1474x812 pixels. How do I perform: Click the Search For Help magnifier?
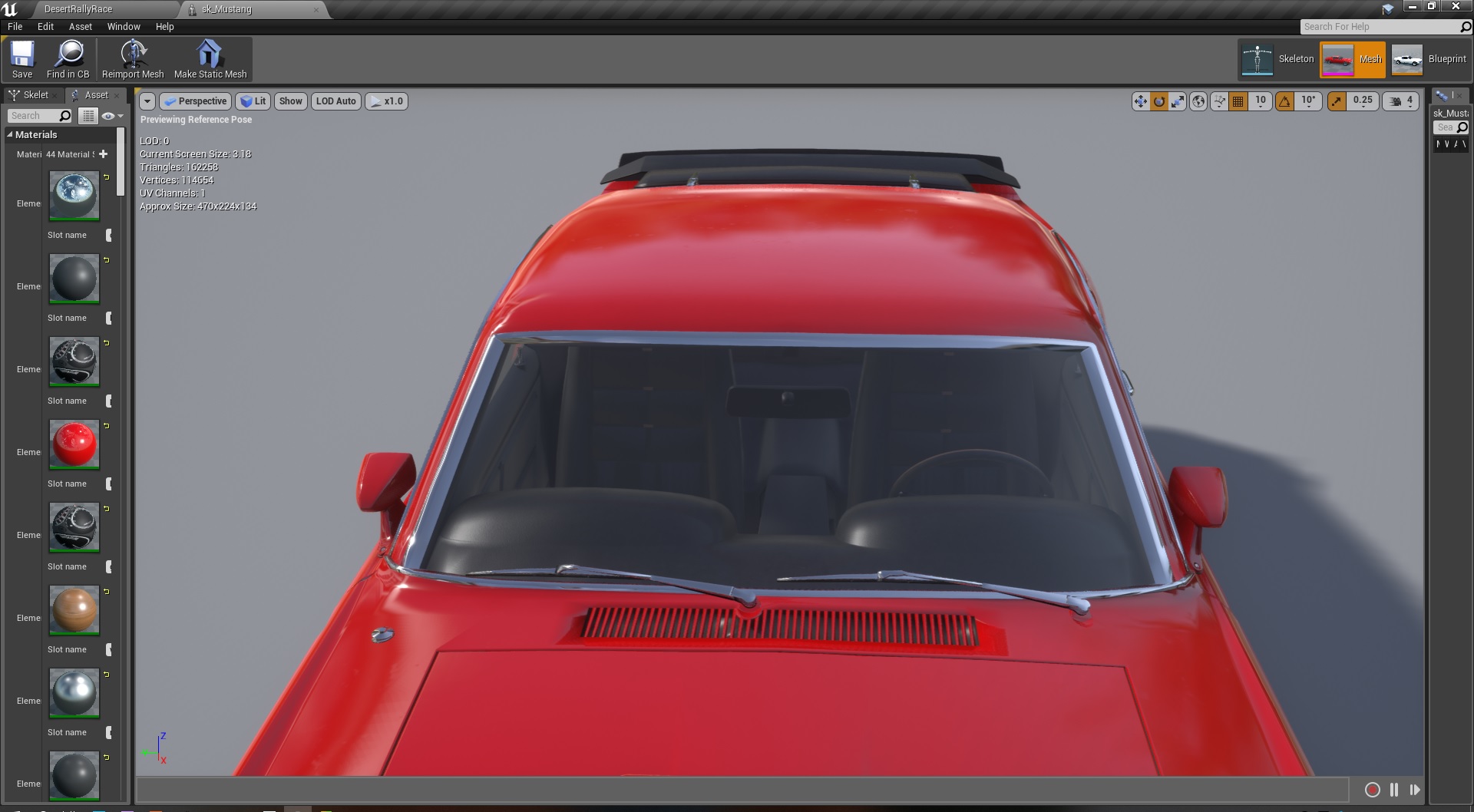[x=1465, y=27]
